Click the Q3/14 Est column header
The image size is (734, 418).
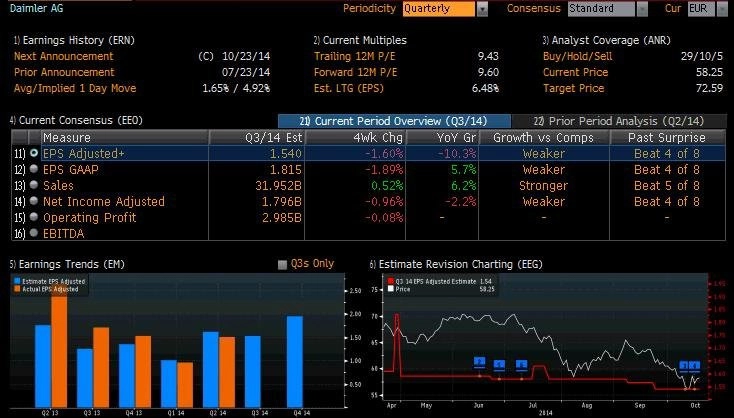pyautogui.click(x=257, y=138)
